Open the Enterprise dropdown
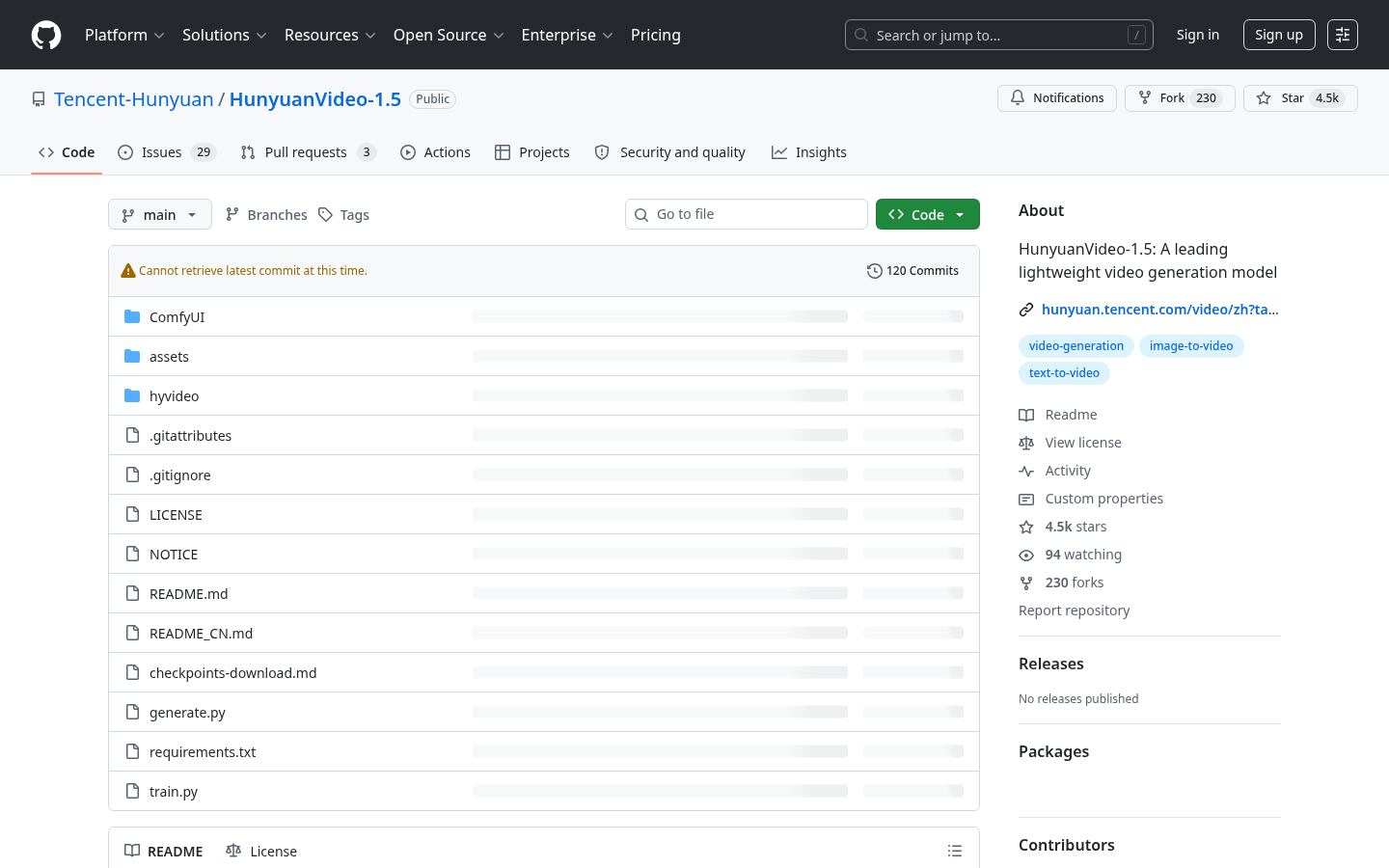This screenshot has height=868, width=1389. [x=567, y=35]
